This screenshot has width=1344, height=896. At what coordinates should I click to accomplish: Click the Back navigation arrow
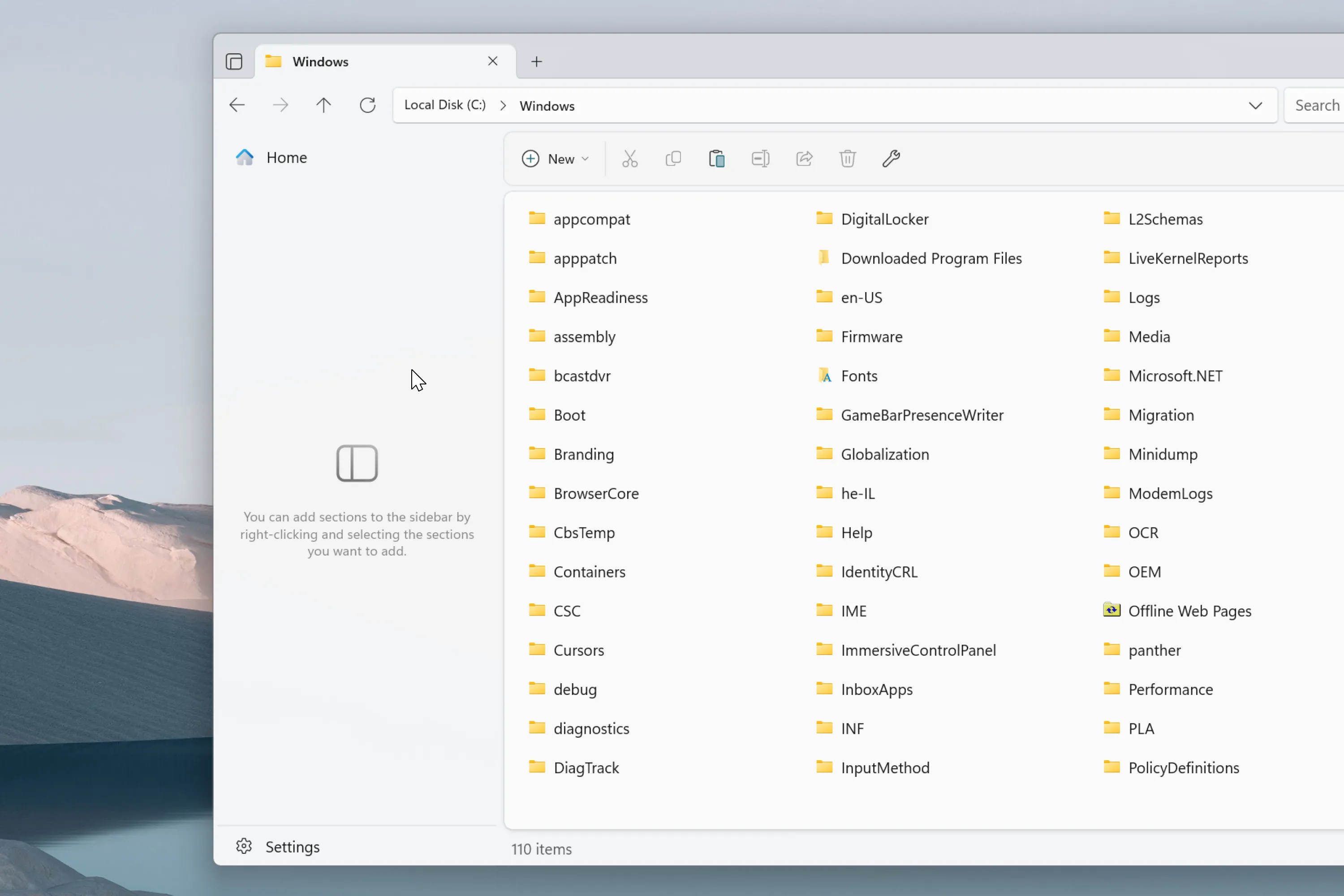[237, 104]
